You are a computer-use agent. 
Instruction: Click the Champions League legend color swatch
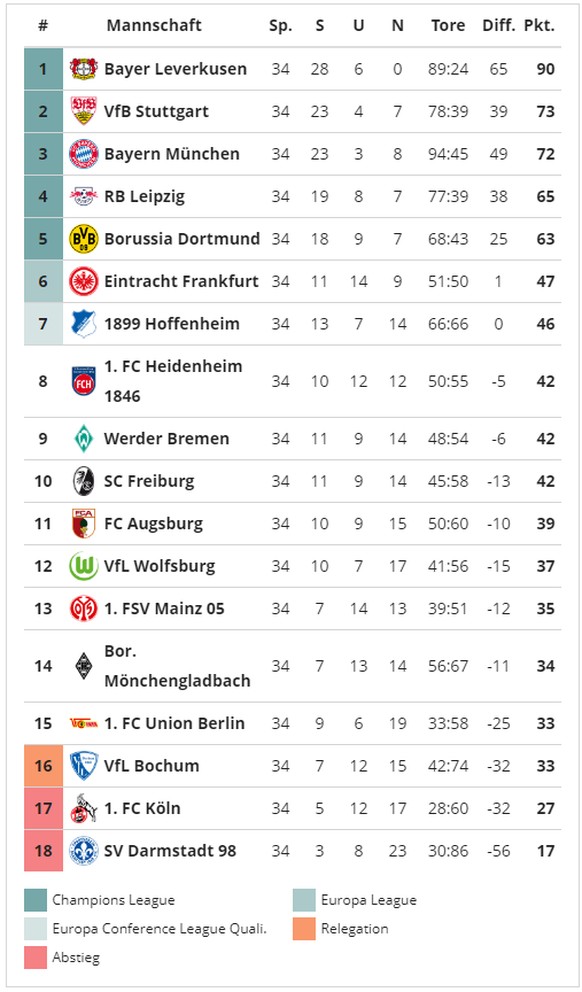point(35,900)
